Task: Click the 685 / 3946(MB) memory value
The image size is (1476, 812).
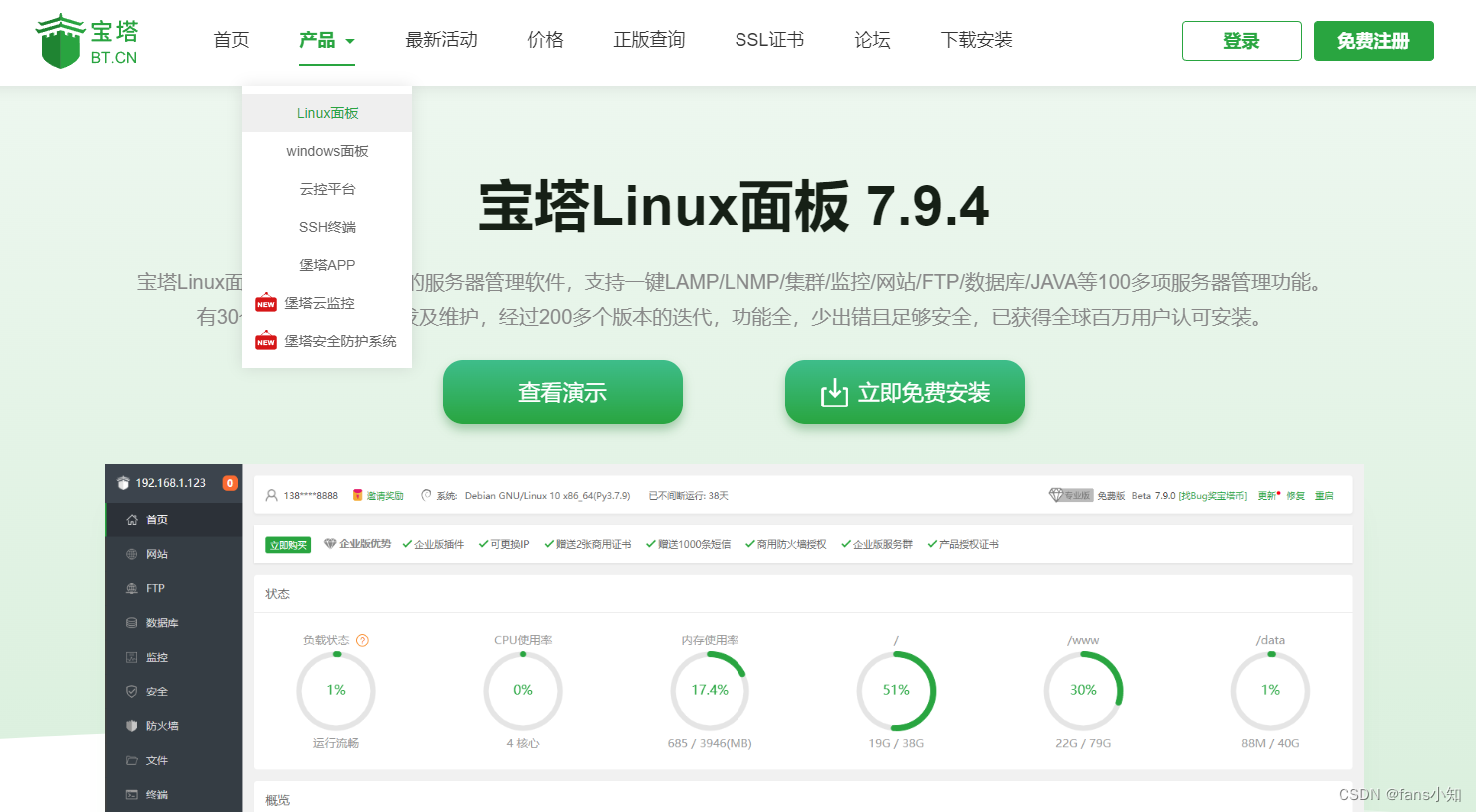Action: pyautogui.click(x=710, y=744)
